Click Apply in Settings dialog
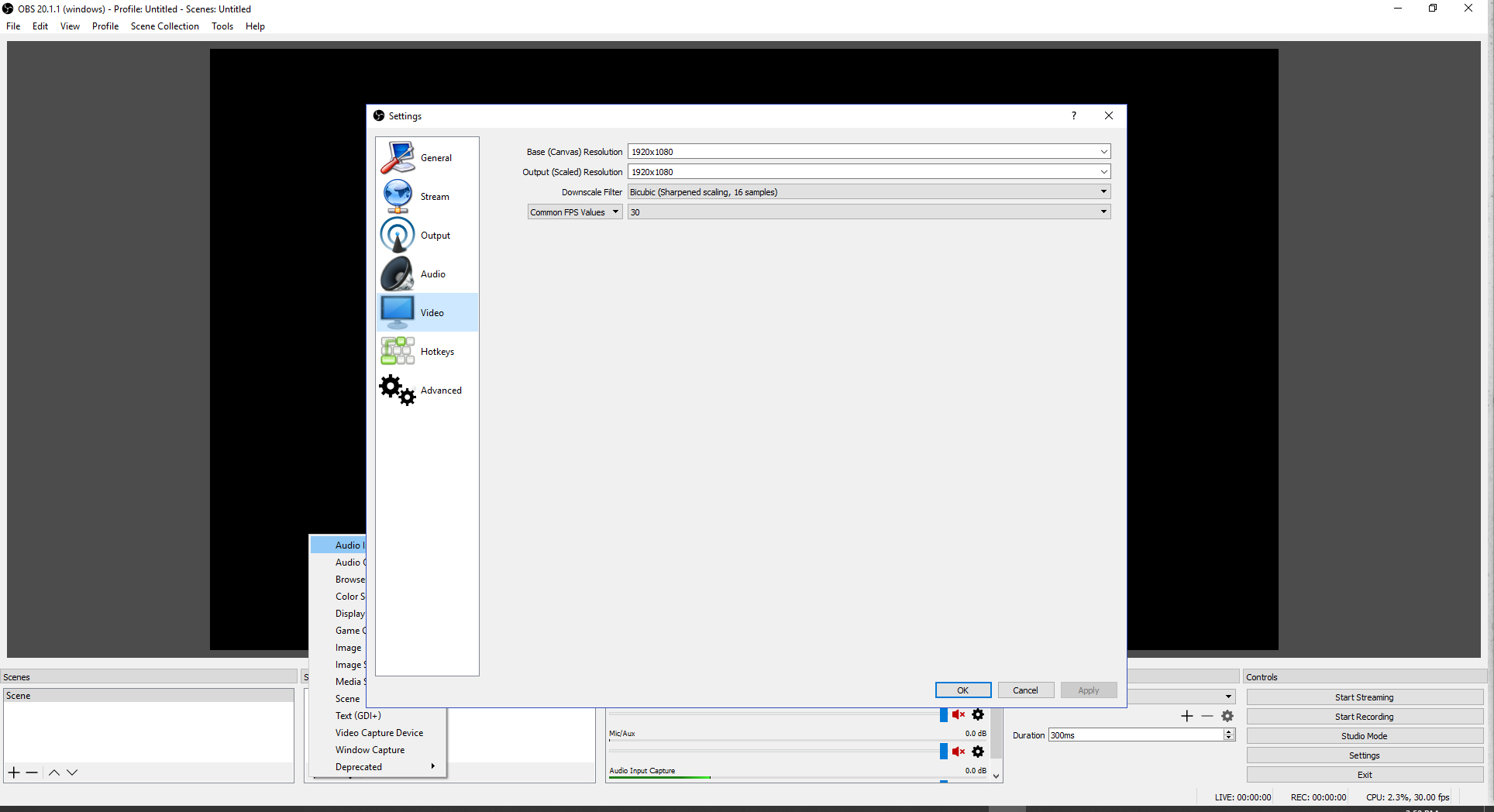The height and width of the screenshot is (812, 1494). point(1089,690)
